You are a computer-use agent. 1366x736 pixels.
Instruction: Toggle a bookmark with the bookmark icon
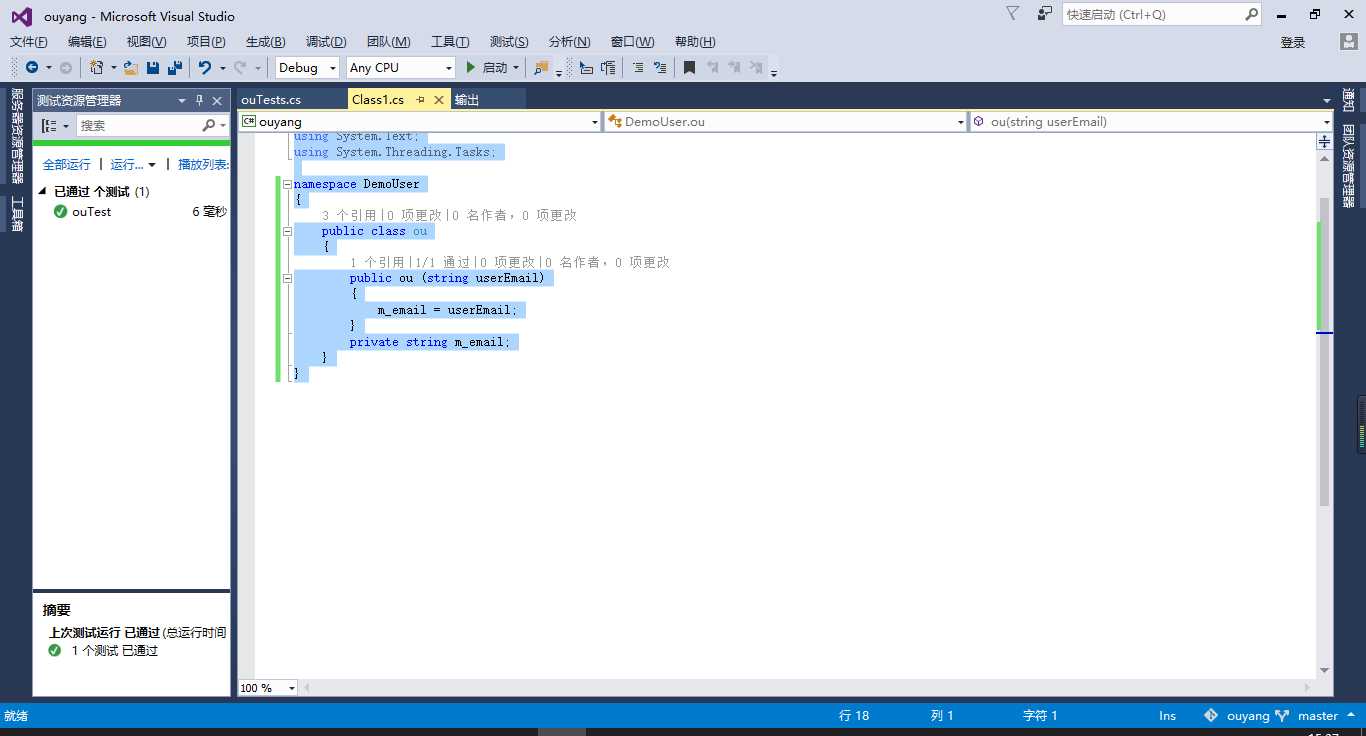point(689,68)
